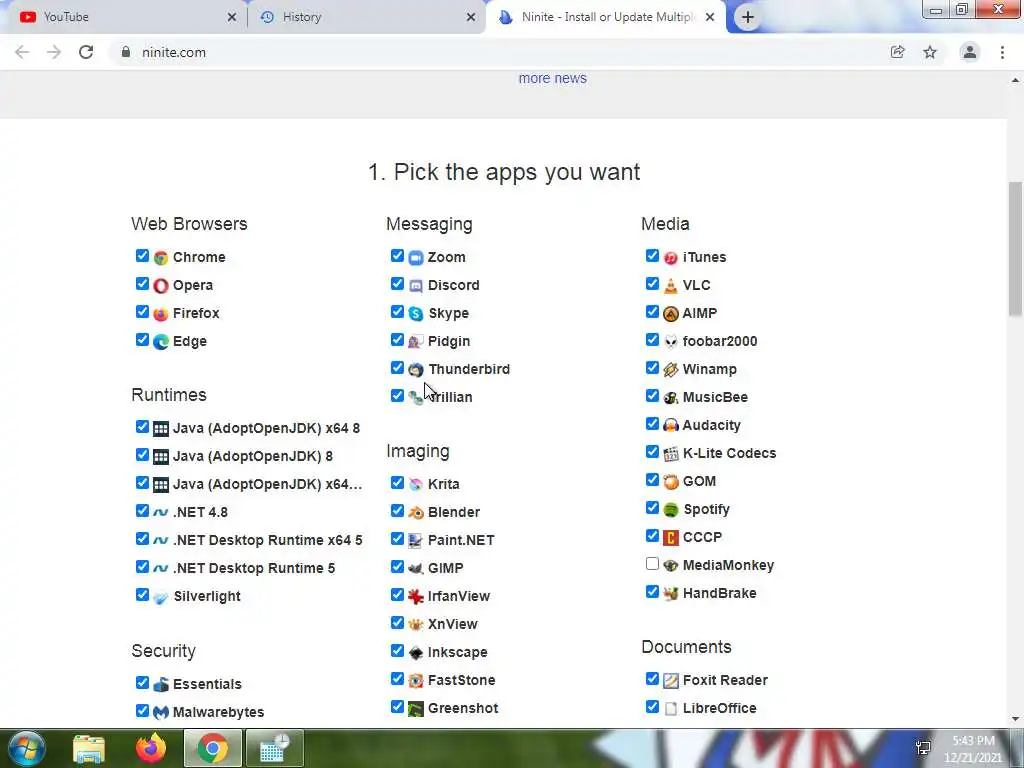Launch Firefox from the taskbar
The width and height of the screenshot is (1024, 768).
coord(151,748)
